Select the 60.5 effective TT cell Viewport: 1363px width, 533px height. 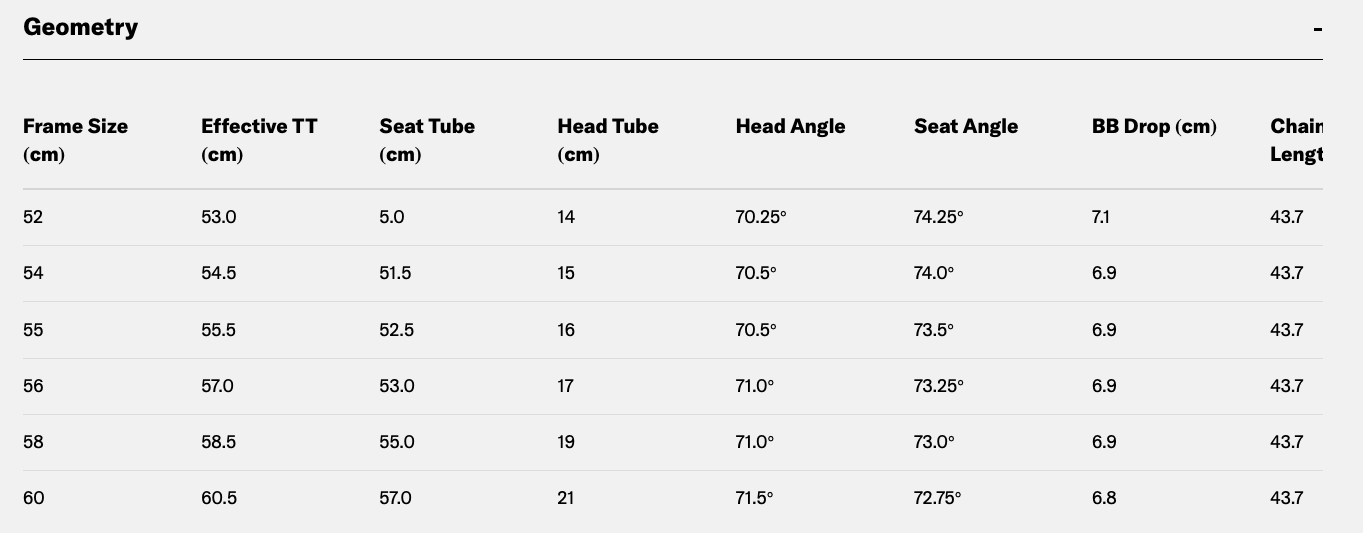point(219,498)
